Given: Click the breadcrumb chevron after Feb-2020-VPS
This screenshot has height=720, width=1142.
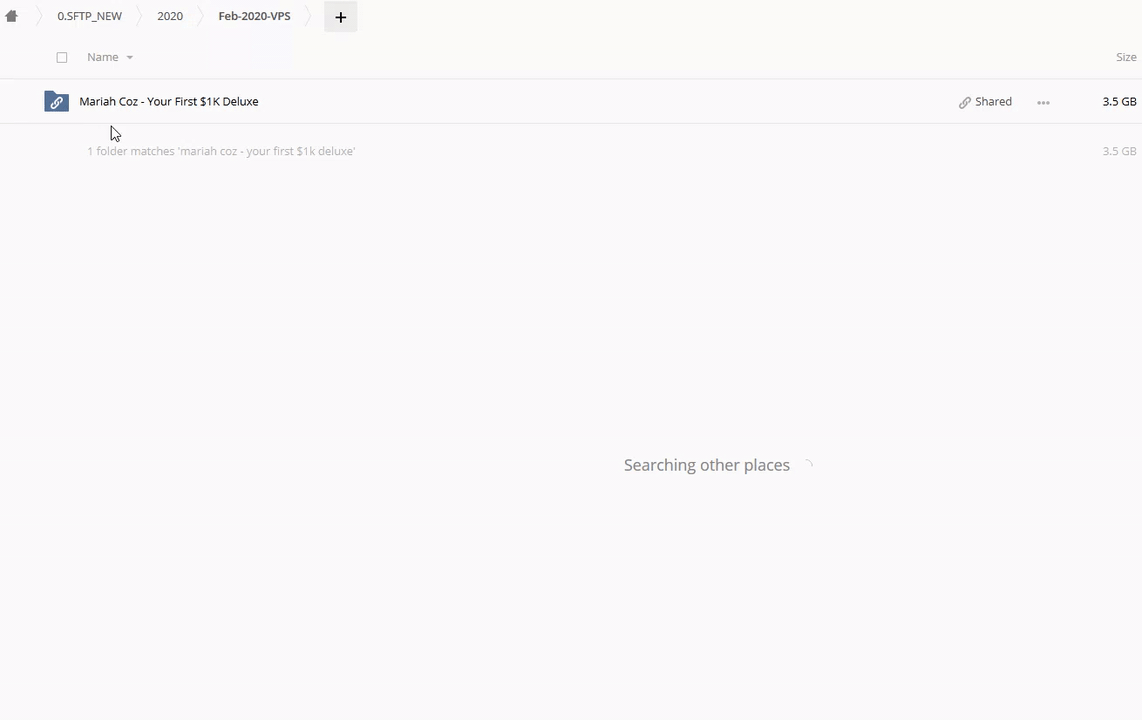Looking at the screenshot, I should [308, 16].
